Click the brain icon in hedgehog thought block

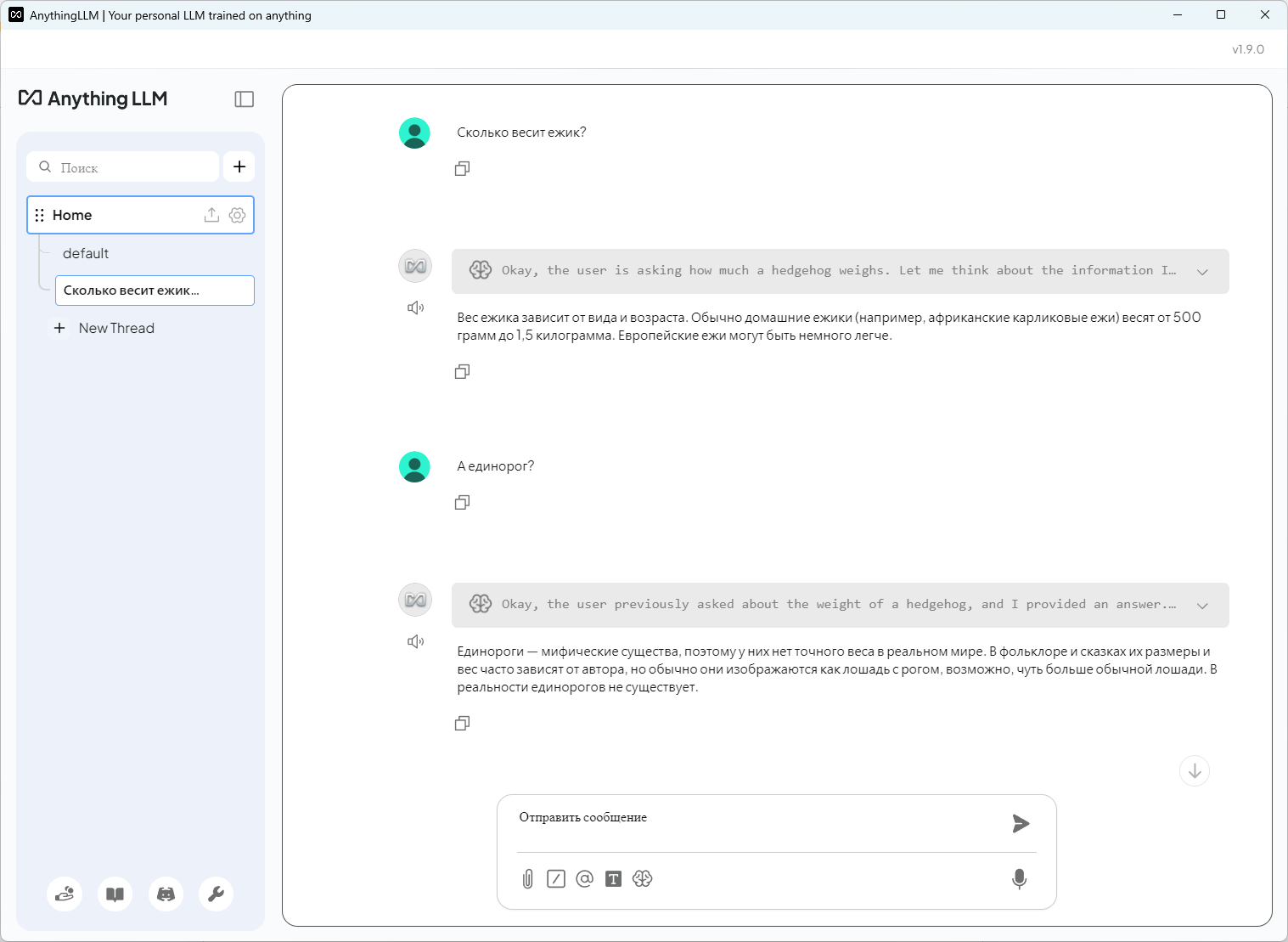pos(481,270)
